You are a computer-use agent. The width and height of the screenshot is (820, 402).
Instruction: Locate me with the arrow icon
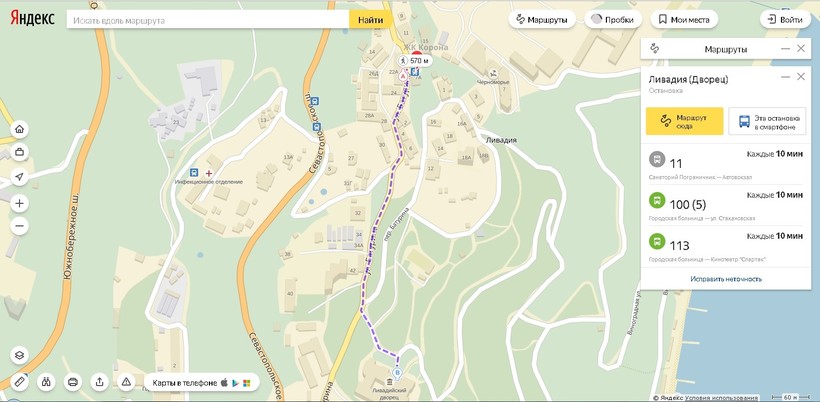tap(19, 177)
